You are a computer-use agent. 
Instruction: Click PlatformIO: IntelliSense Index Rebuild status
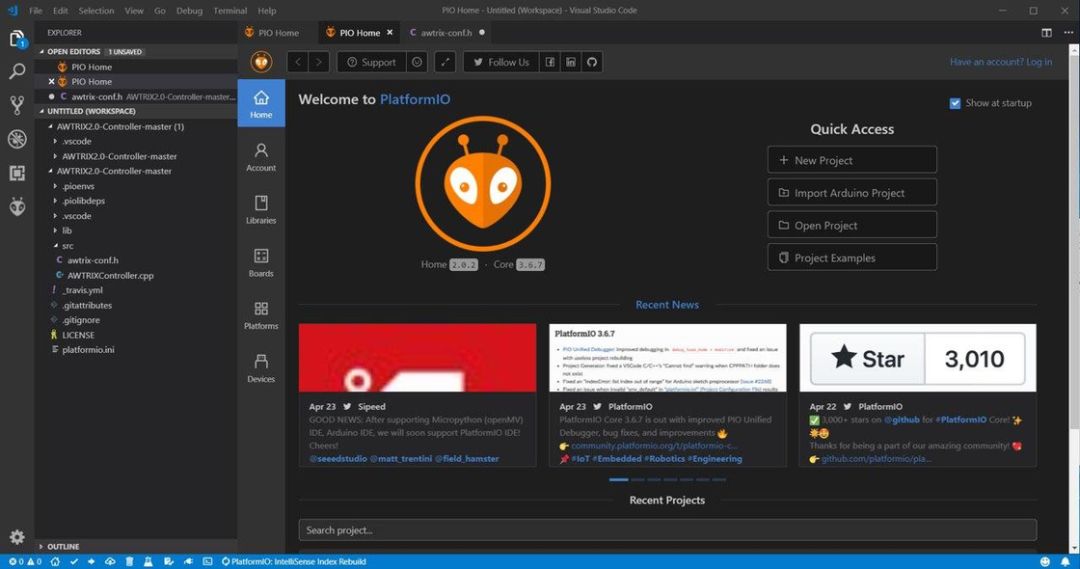pos(293,561)
